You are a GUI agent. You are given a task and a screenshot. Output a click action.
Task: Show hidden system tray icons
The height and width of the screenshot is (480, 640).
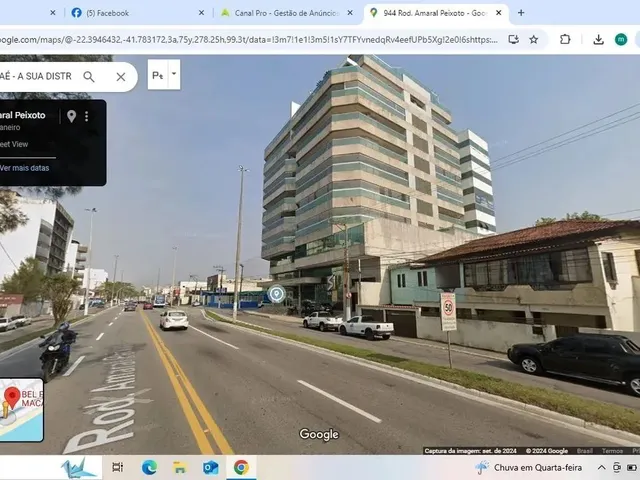click(x=602, y=467)
